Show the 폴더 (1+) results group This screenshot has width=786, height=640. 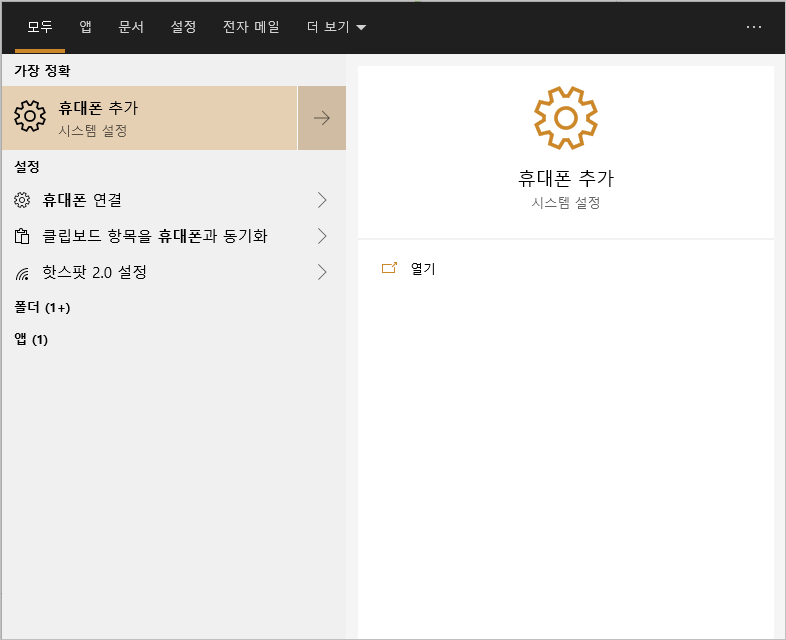[43, 307]
